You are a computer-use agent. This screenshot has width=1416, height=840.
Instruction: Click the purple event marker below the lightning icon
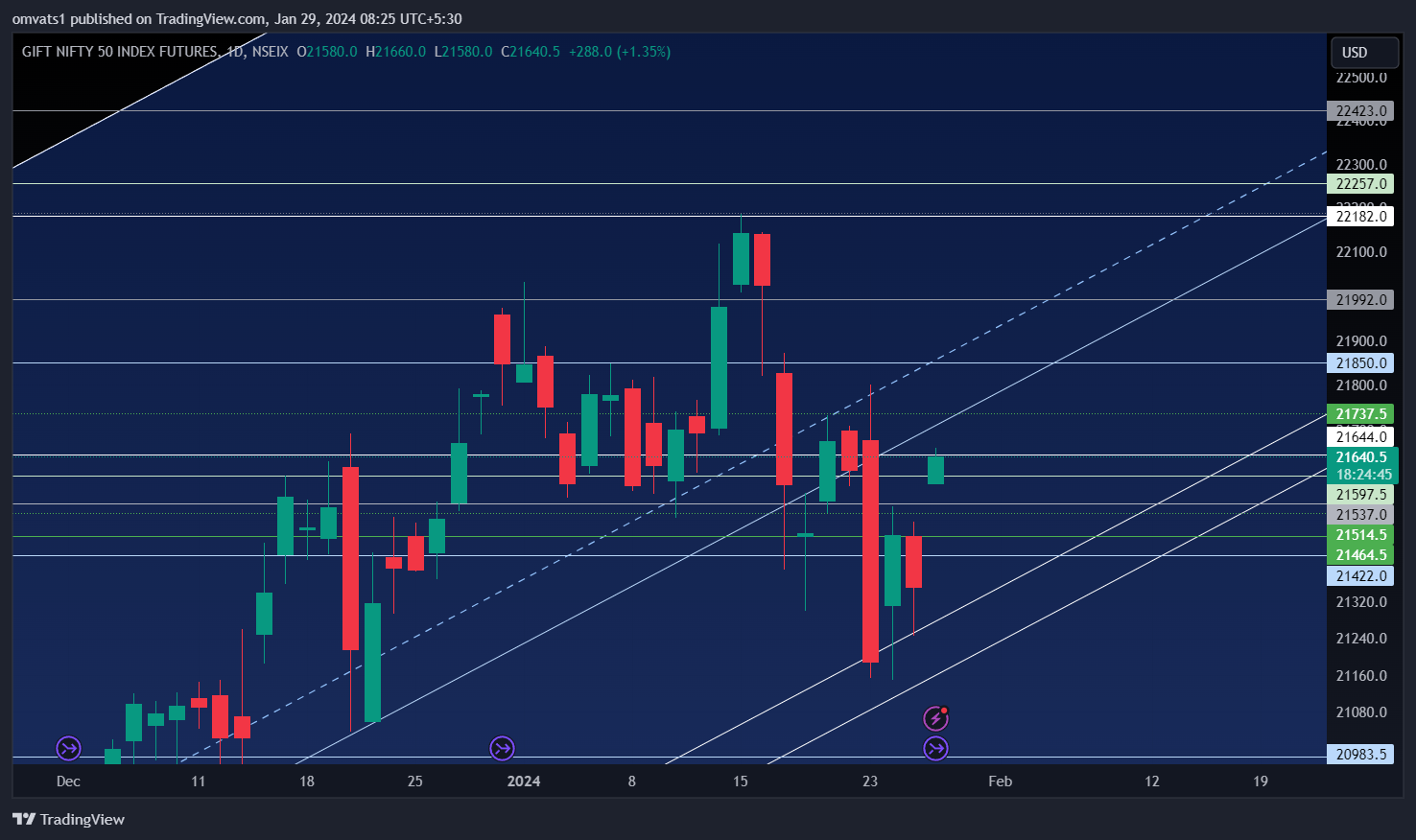pos(935,748)
